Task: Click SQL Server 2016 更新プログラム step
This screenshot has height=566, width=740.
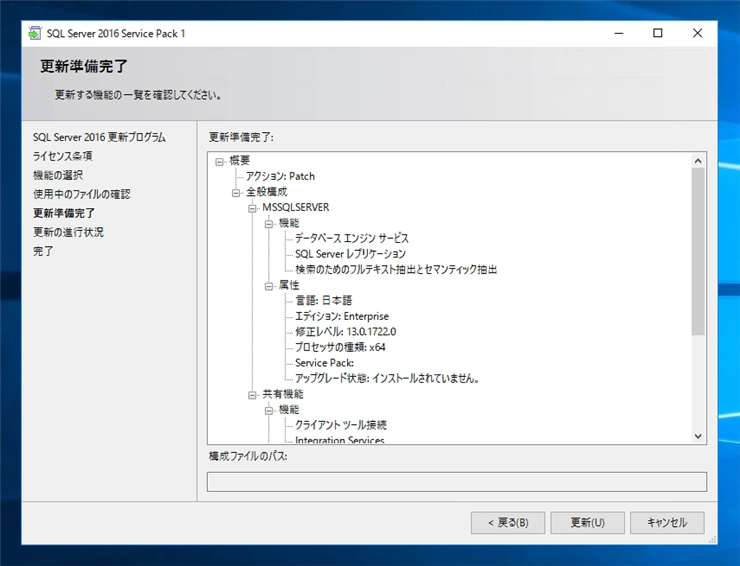Action: [x=99, y=137]
